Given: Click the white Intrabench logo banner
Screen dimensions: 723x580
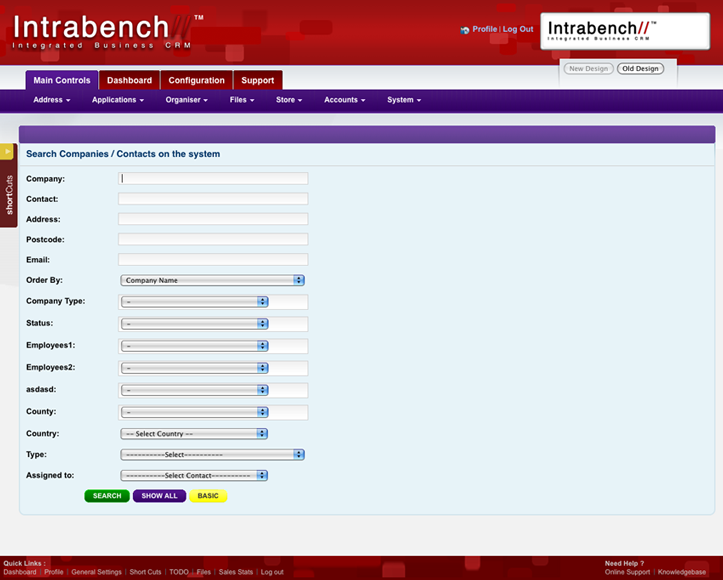Looking at the screenshot, I should click(x=625, y=31).
